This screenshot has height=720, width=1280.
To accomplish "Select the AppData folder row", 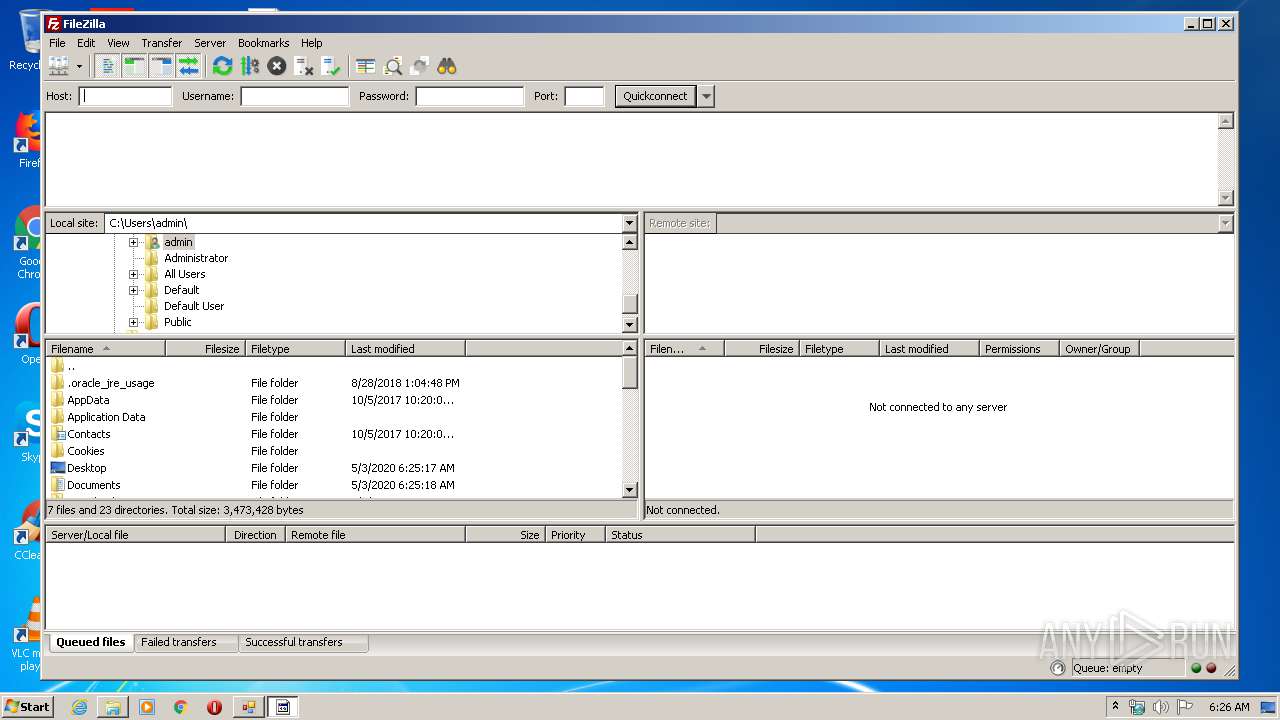I will coord(334,400).
